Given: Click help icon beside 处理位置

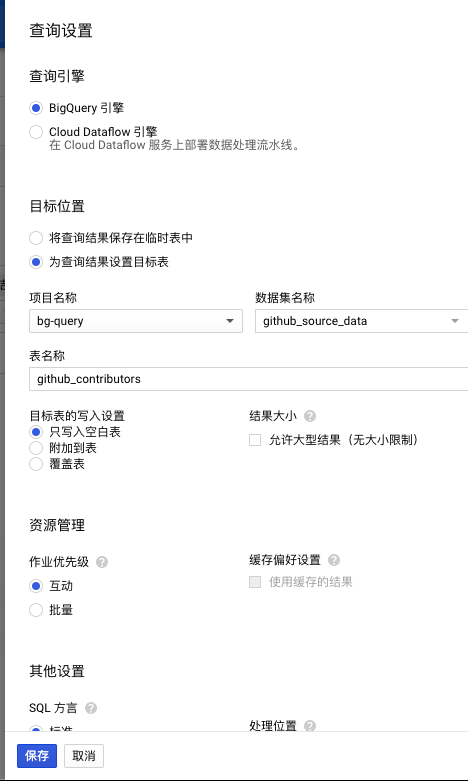Looking at the screenshot, I should pyautogui.click(x=310, y=726).
